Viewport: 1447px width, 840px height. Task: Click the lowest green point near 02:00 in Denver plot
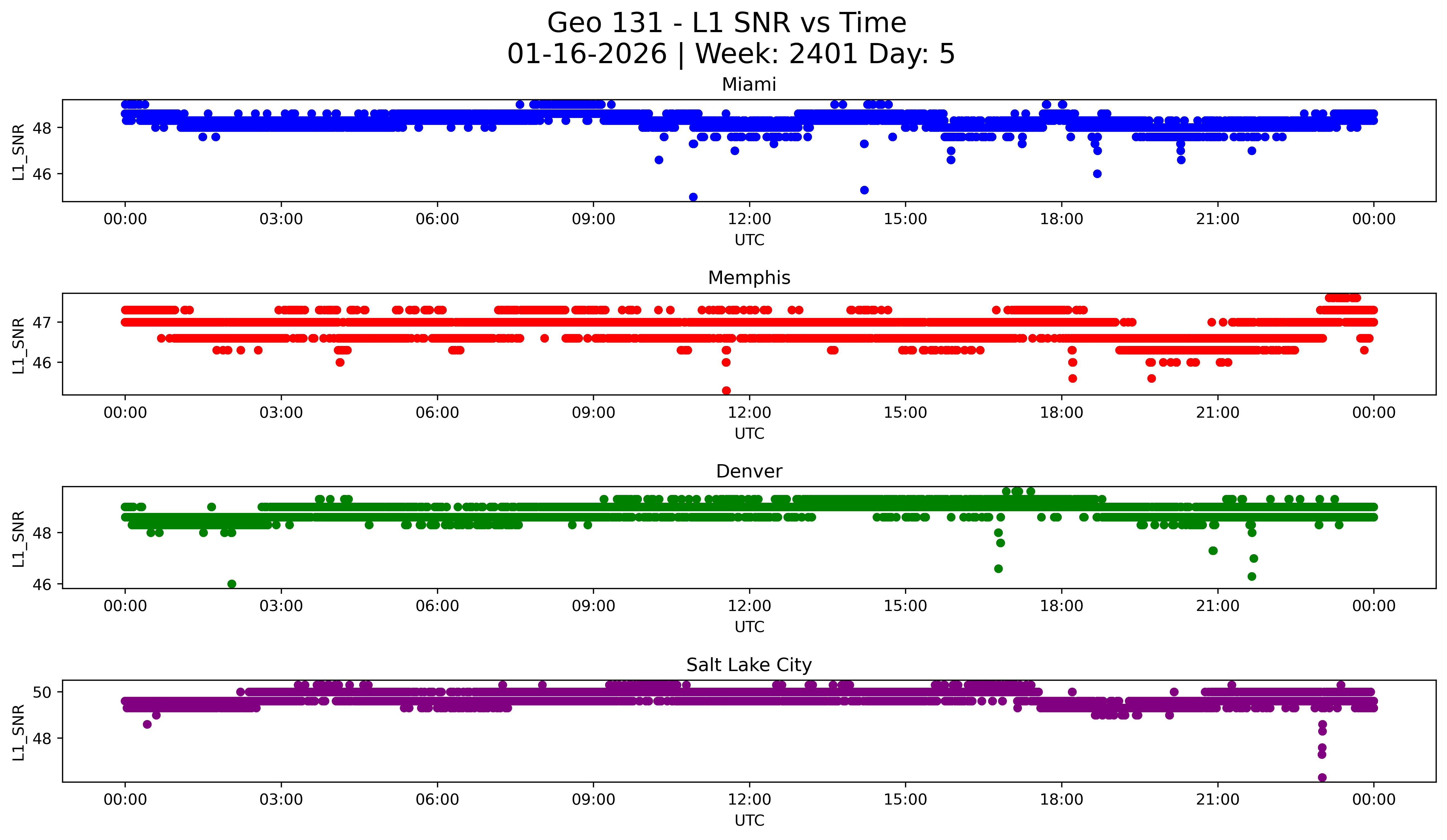(232, 584)
